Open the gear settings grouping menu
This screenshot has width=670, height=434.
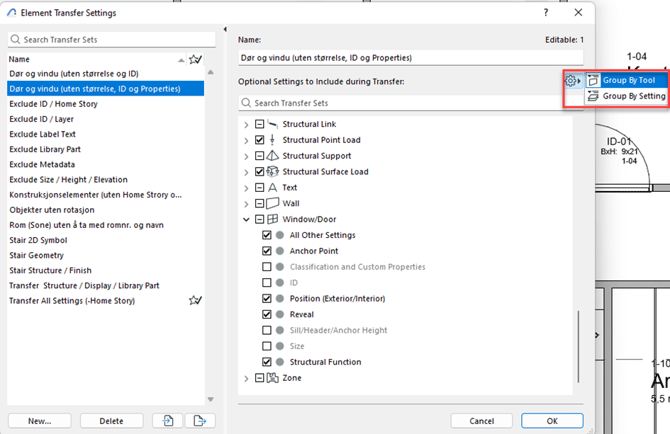click(572, 81)
